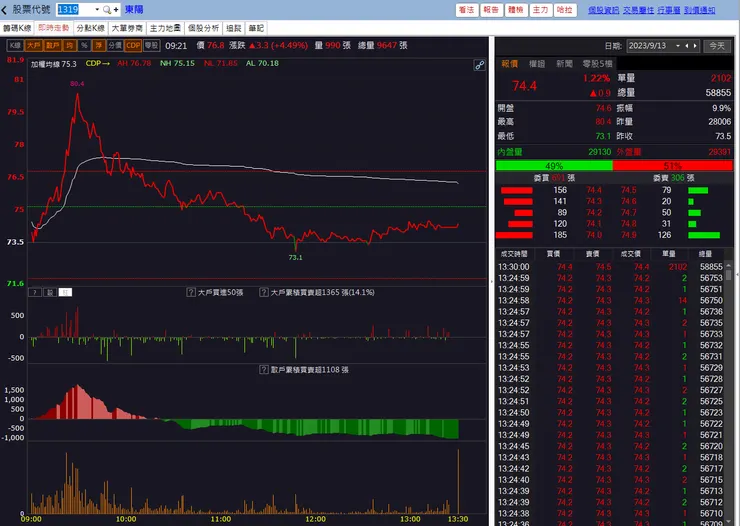The height and width of the screenshot is (526, 740).
Task: Go to previous date with left triangle
Action: [x=687, y=46]
